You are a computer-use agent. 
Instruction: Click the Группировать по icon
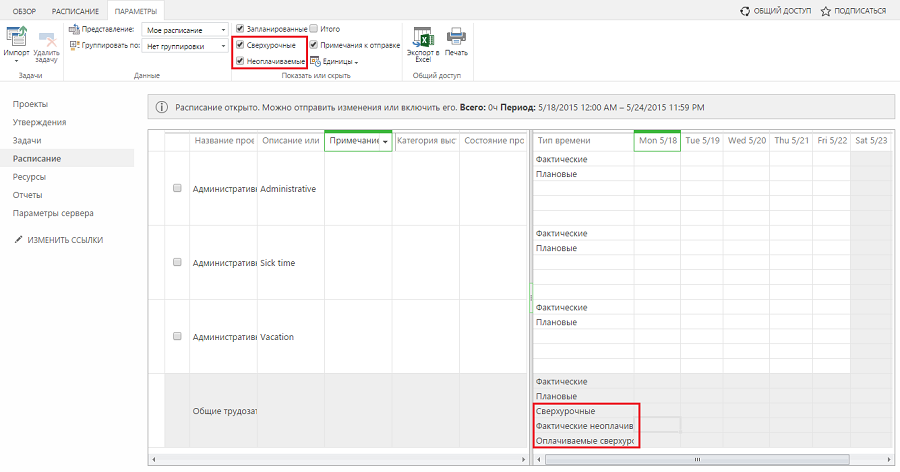pyautogui.click(x=73, y=45)
